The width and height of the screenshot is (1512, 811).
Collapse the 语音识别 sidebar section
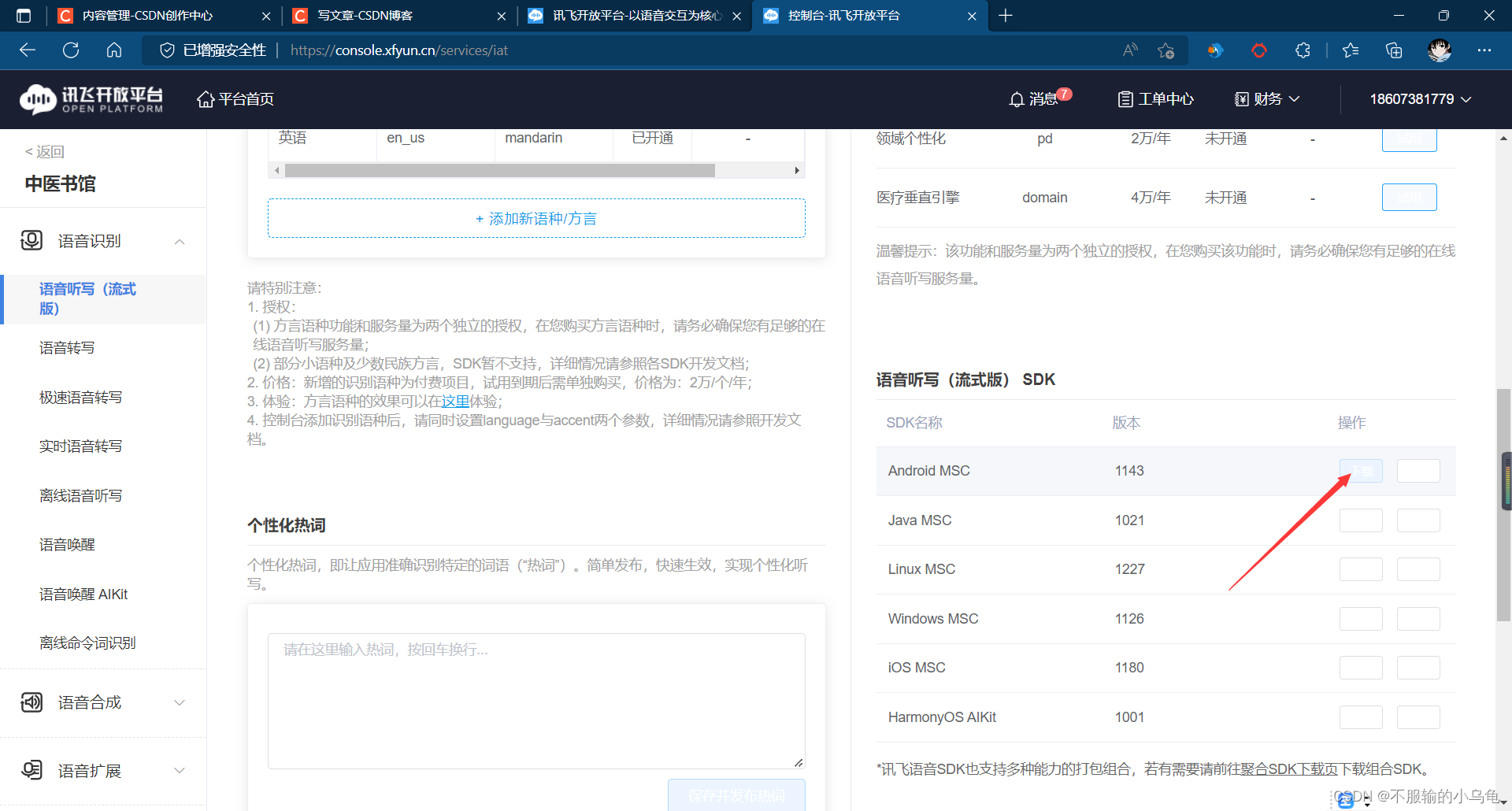[180, 241]
